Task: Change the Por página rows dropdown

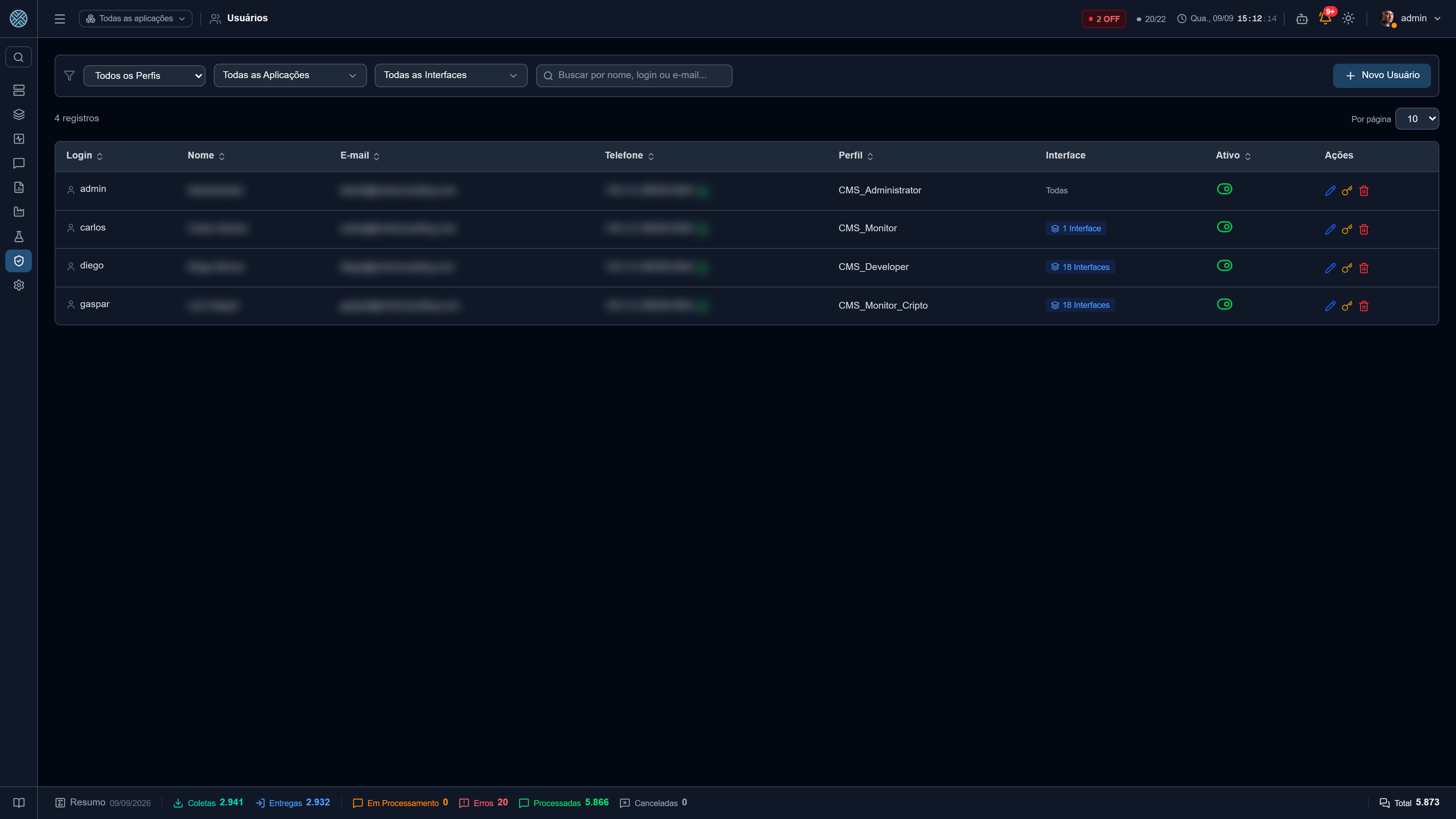Action: 1417,119
